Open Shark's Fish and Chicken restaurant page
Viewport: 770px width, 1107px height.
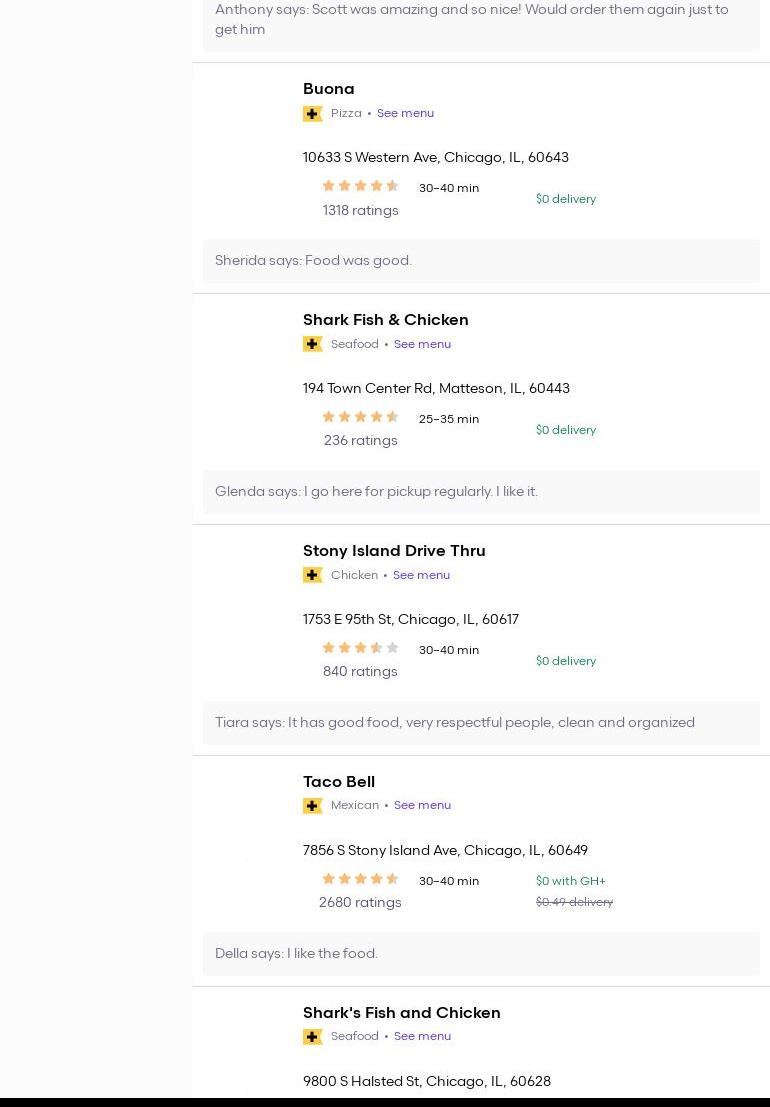(x=401, y=1013)
